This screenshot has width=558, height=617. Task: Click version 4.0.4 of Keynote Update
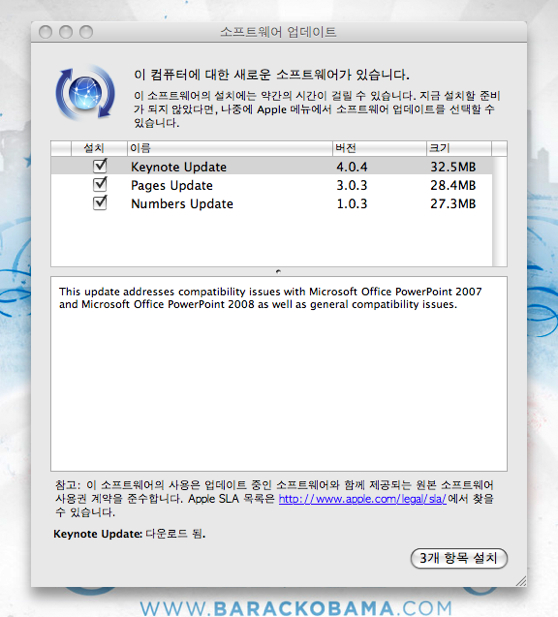click(x=352, y=167)
